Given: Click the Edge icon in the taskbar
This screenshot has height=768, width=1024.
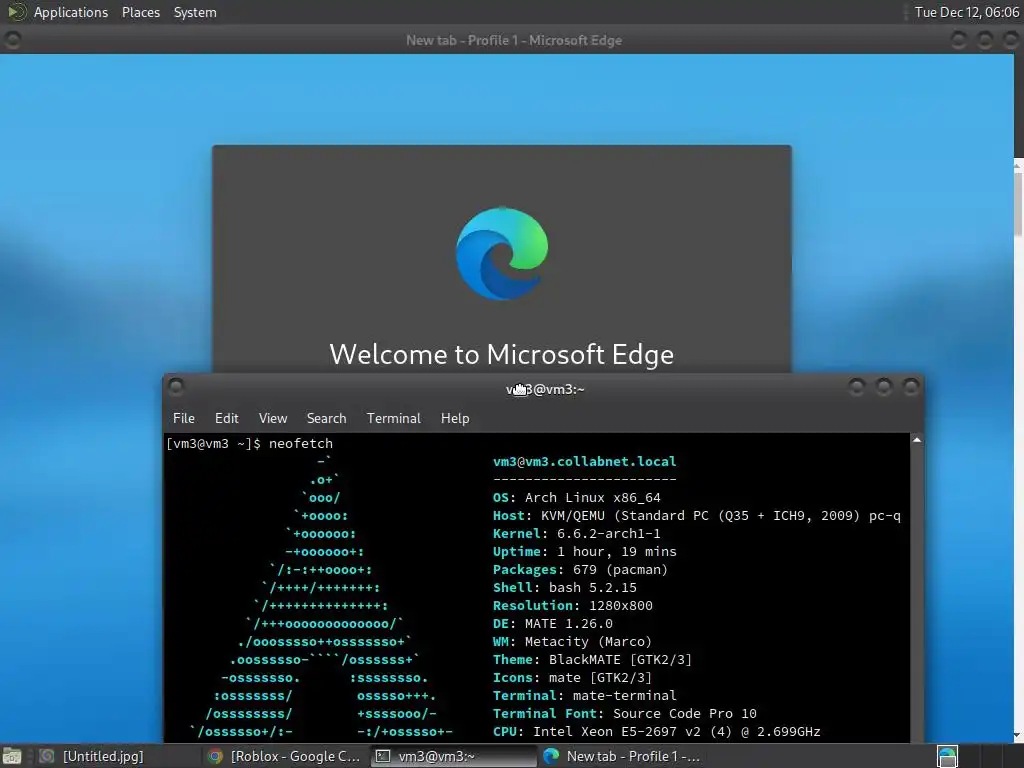Looking at the screenshot, I should point(552,756).
